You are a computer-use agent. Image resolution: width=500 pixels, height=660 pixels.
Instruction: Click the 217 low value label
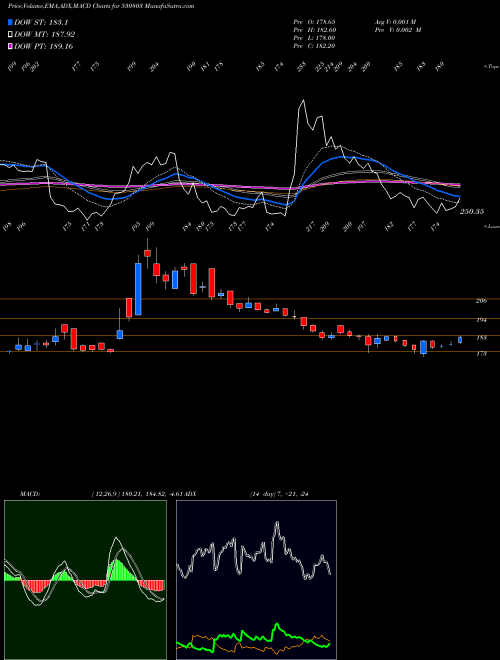[311, 226]
